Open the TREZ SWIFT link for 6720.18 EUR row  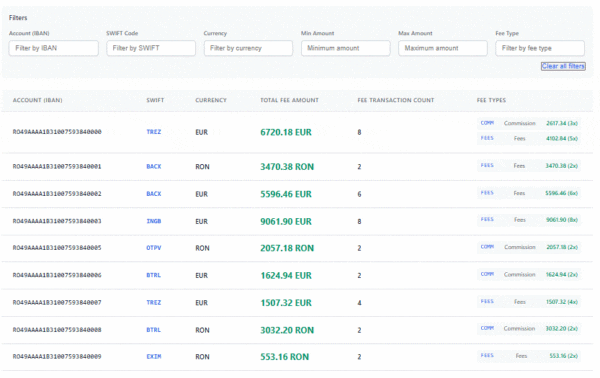click(x=153, y=132)
